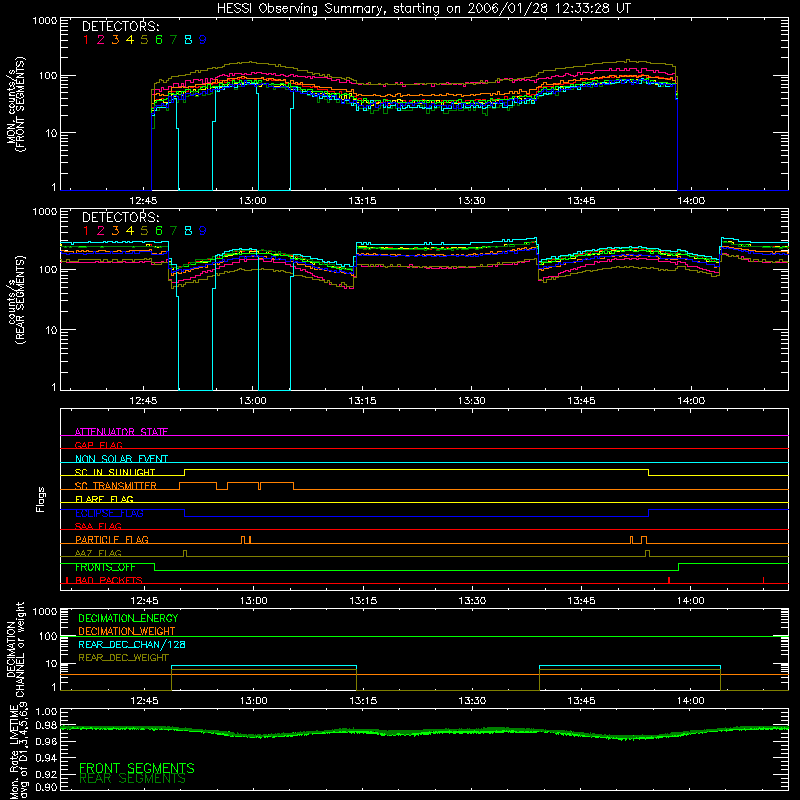This screenshot has height=800, width=800.
Task: Select blue detector 9 in rear segments legend
Action: (x=203, y=231)
